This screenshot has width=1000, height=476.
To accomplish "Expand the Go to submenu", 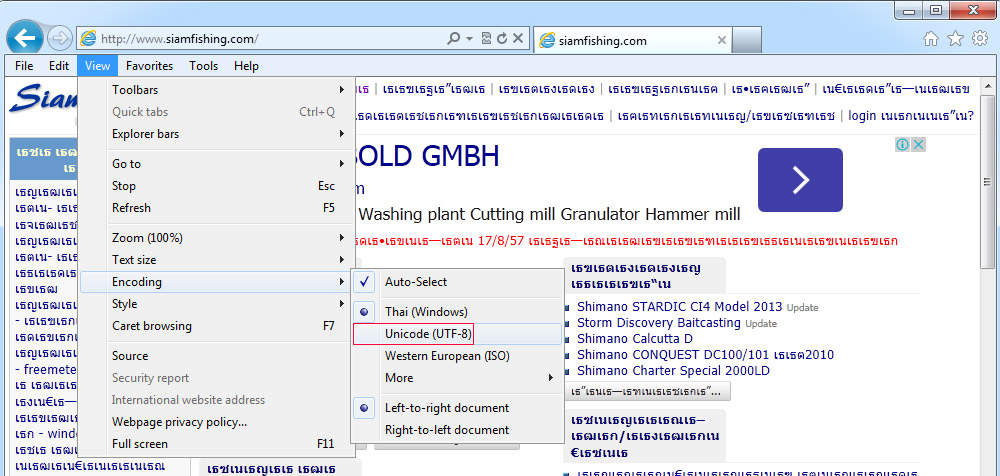I will coord(216,164).
